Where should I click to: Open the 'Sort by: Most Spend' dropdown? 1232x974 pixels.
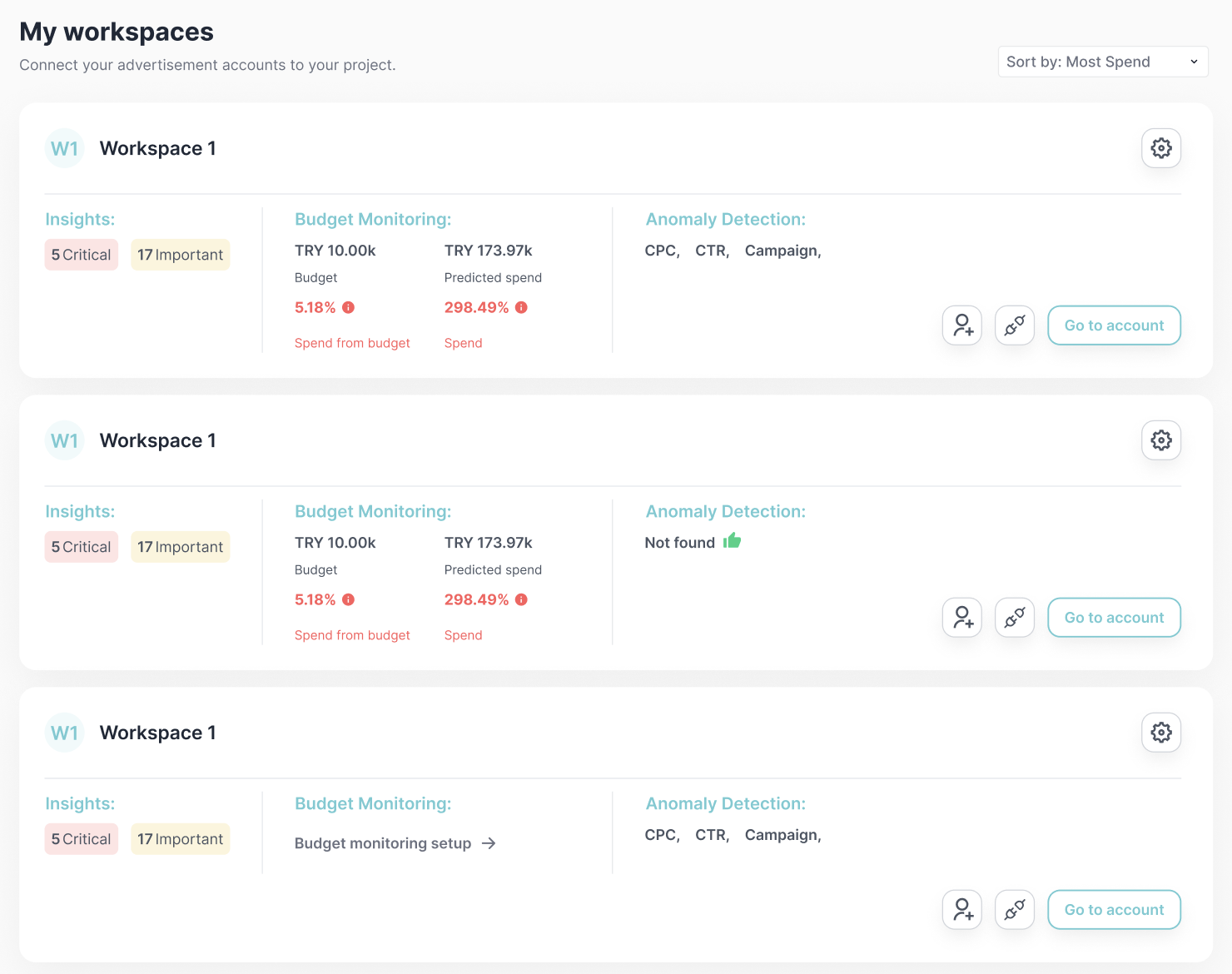click(1103, 62)
